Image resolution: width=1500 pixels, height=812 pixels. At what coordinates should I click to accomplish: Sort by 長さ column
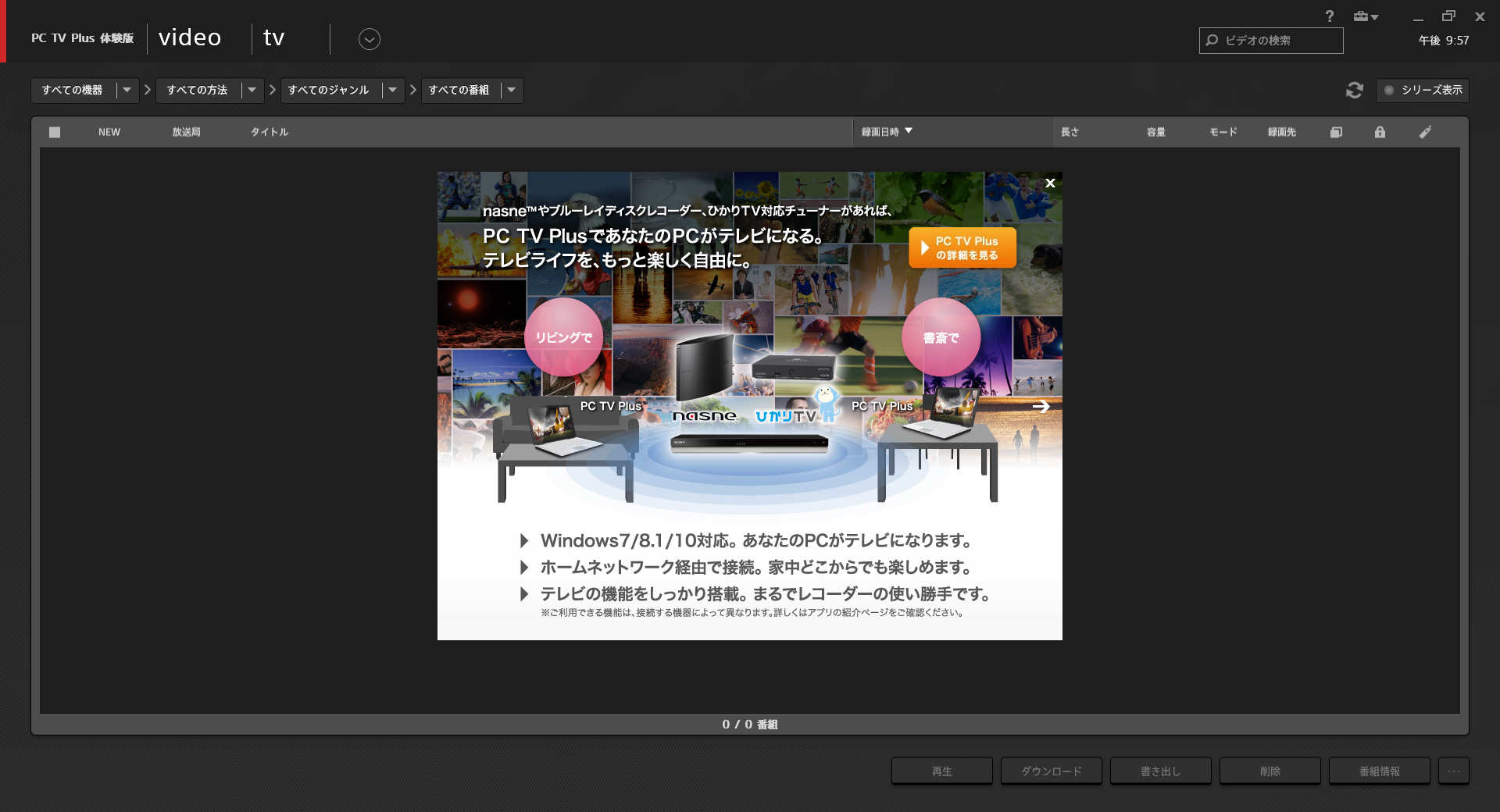click(x=1070, y=132)
